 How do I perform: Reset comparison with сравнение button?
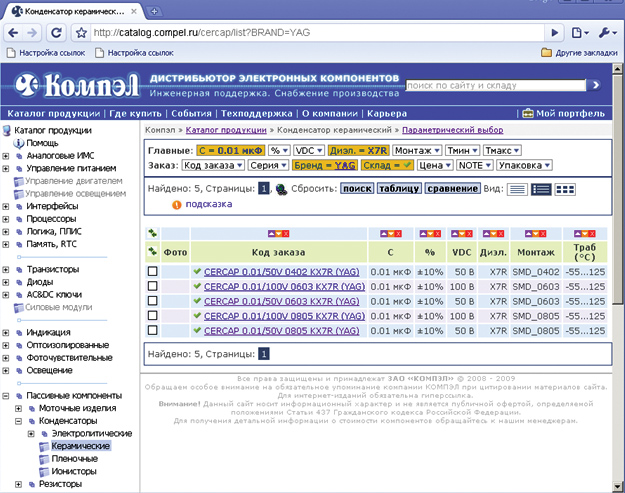[453, 189]
